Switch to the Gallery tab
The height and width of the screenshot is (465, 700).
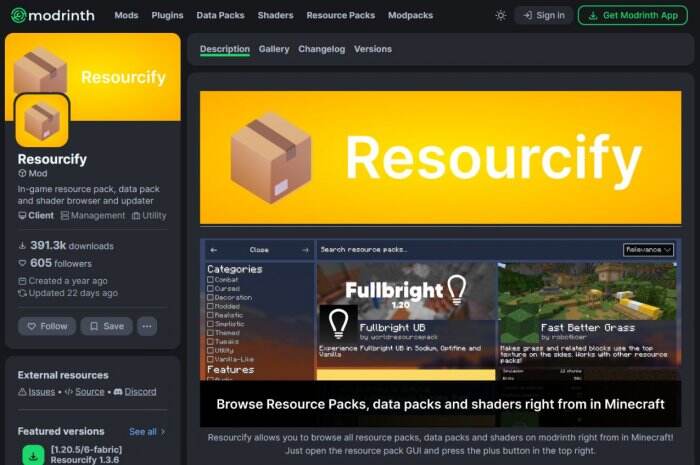click(x=274, y=49)
